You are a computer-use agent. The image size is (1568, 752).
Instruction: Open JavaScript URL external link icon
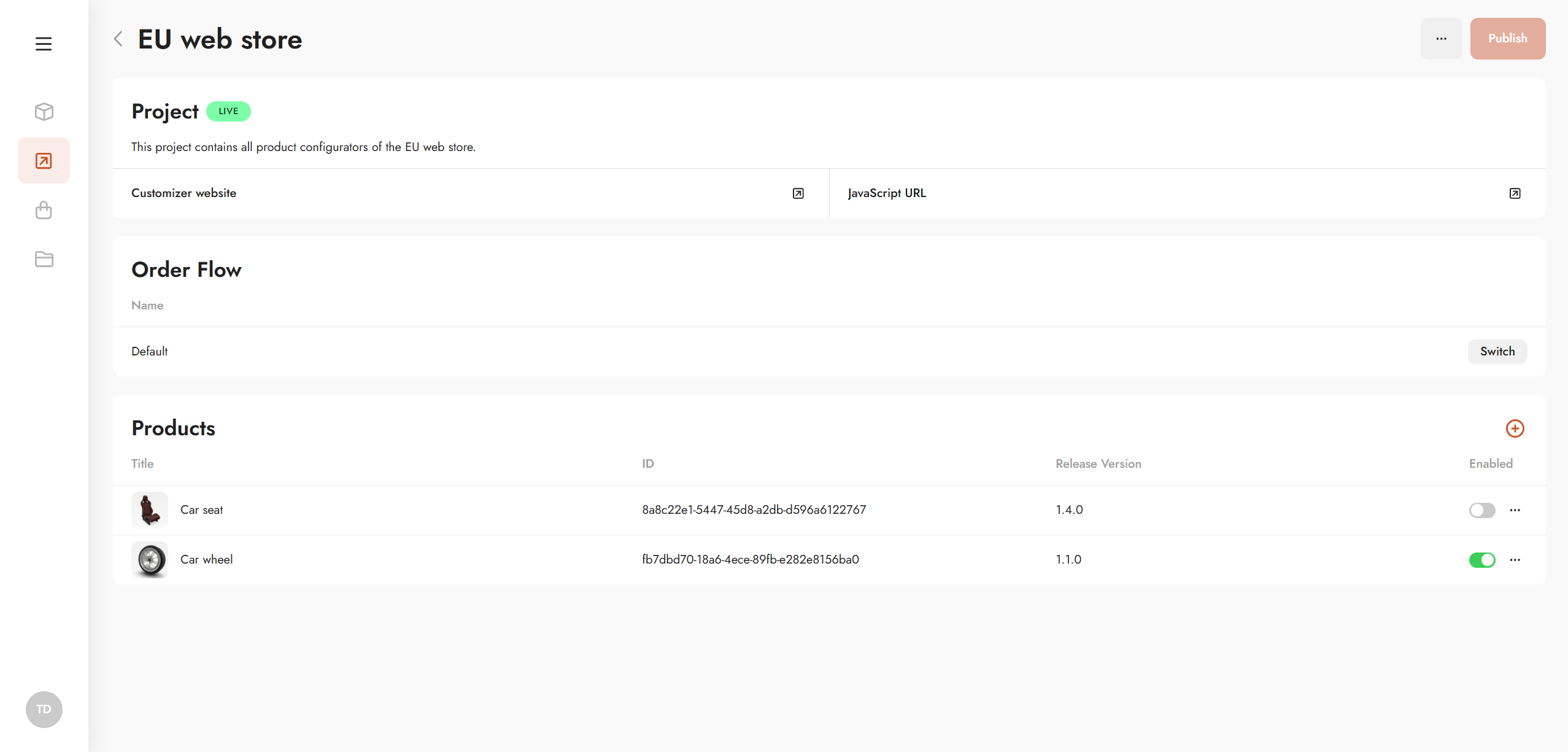click(1515, 193)
